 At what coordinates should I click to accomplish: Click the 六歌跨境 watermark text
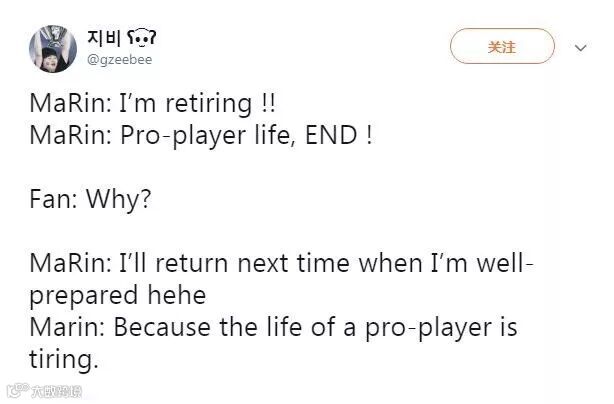click(56, 391)
